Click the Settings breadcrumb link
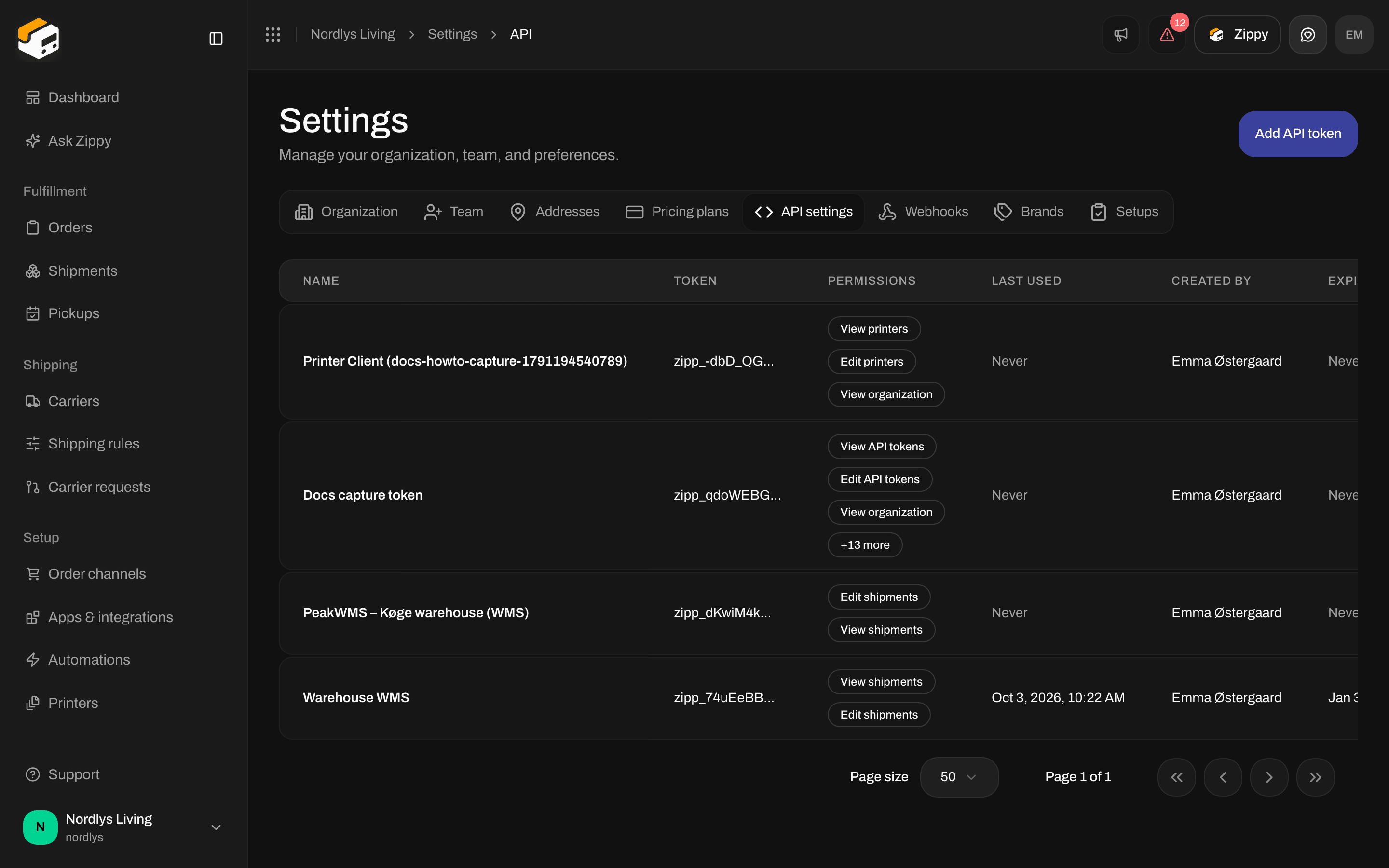Screen dimensions: 1389x868 [452, 34]
